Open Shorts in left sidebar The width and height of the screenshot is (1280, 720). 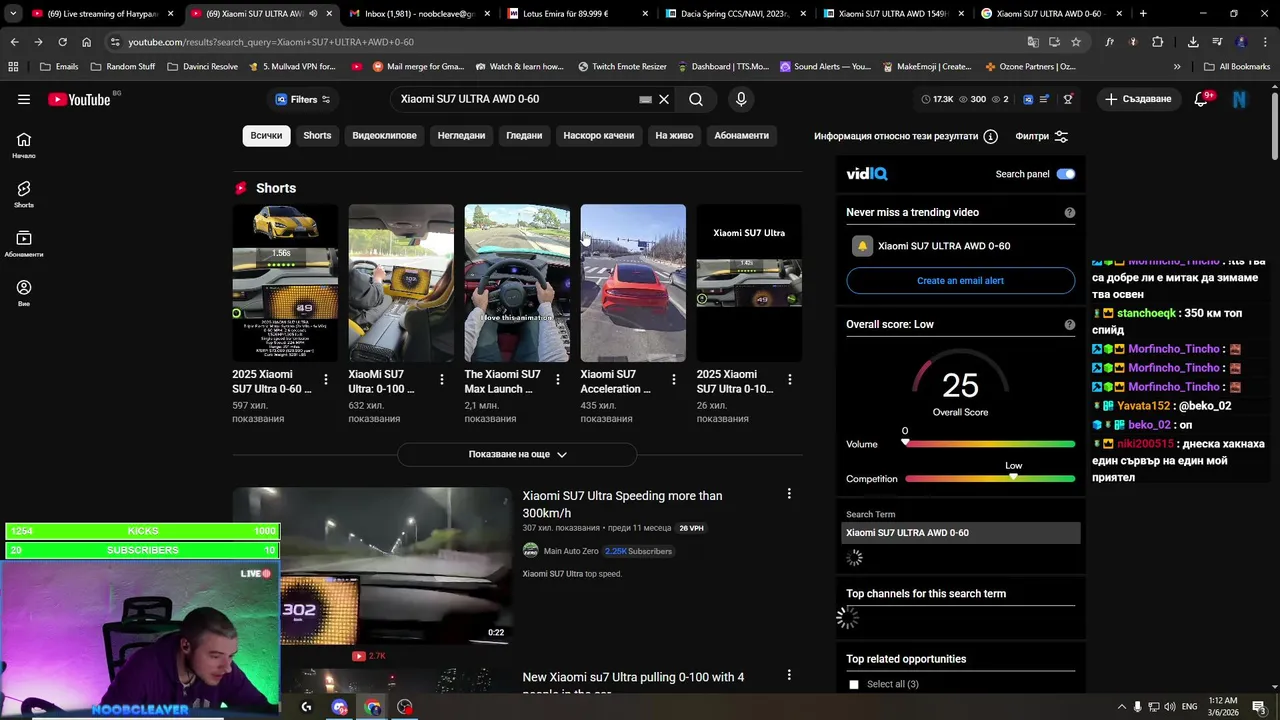coord(24,194)
